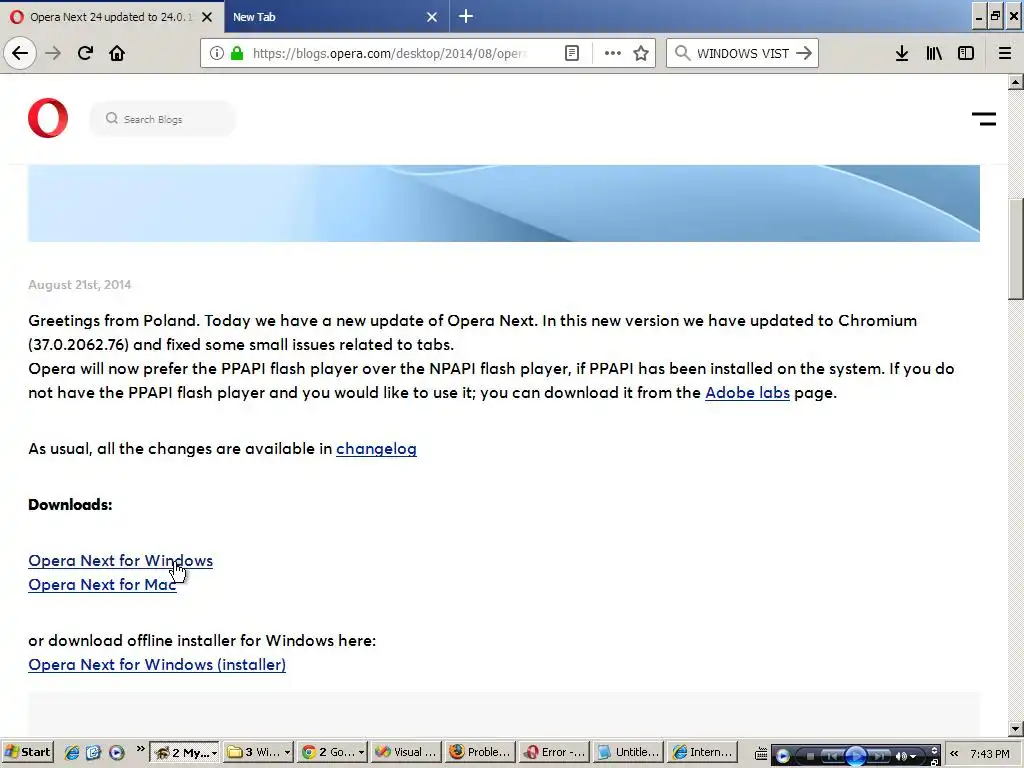The image size is (1024, 768).
Task: Click the green secure connection padlock
Action: click(x=237, y=53)
